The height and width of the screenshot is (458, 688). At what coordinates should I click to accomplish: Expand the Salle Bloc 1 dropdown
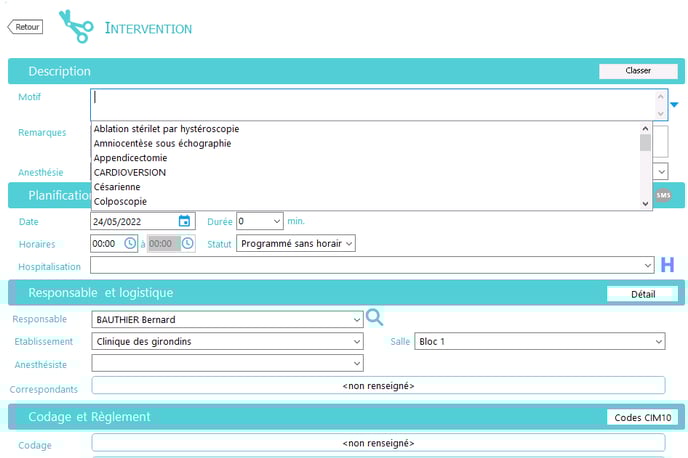[x=658, y=341]
